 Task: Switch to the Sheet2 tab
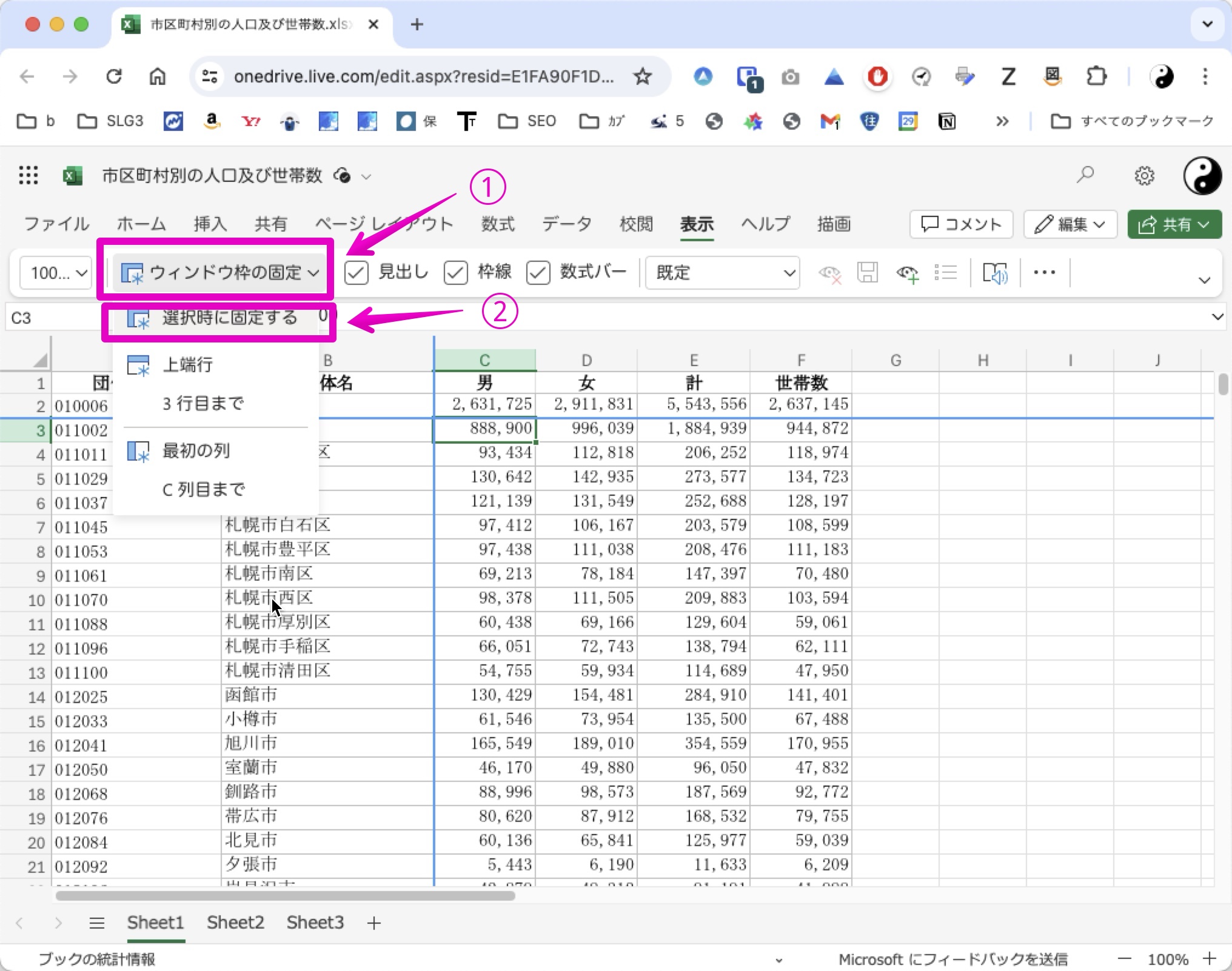click(x=235, y=923)
